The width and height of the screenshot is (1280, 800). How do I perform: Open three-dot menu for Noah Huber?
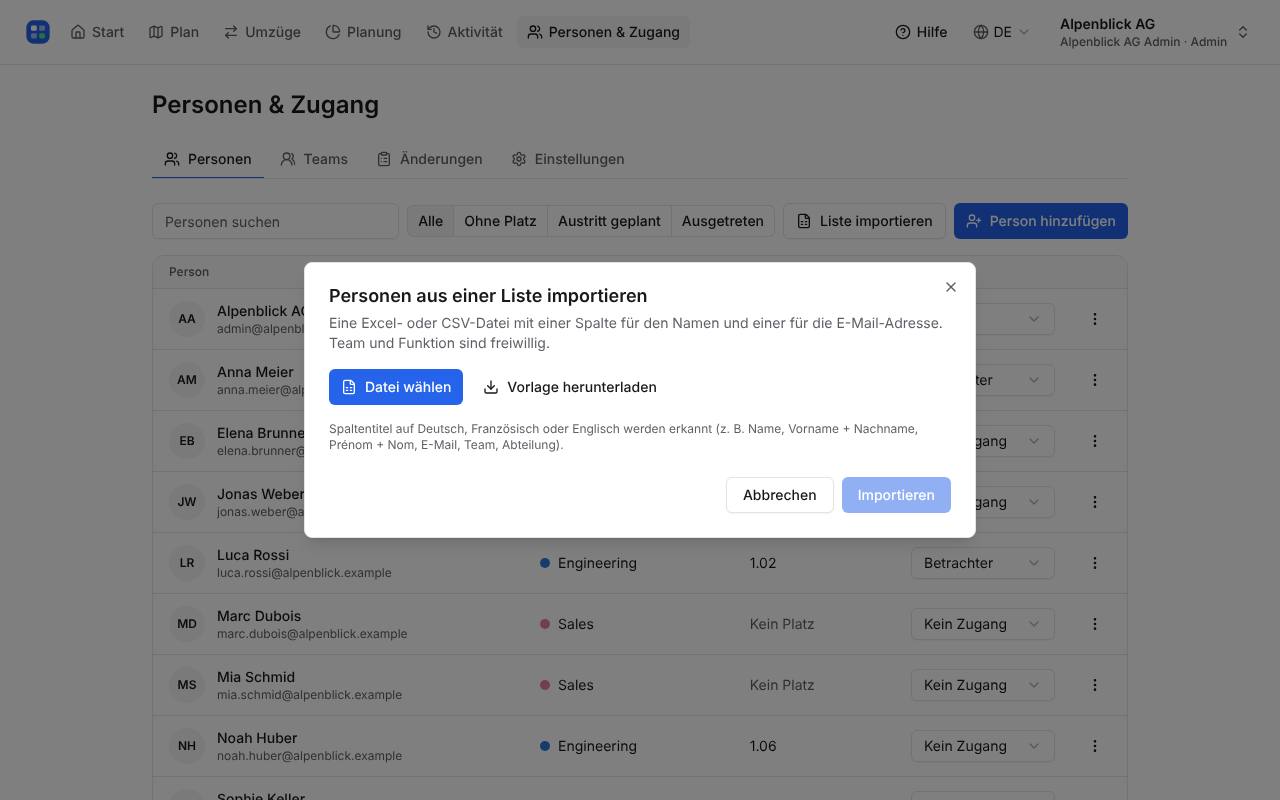point(1095,746)
